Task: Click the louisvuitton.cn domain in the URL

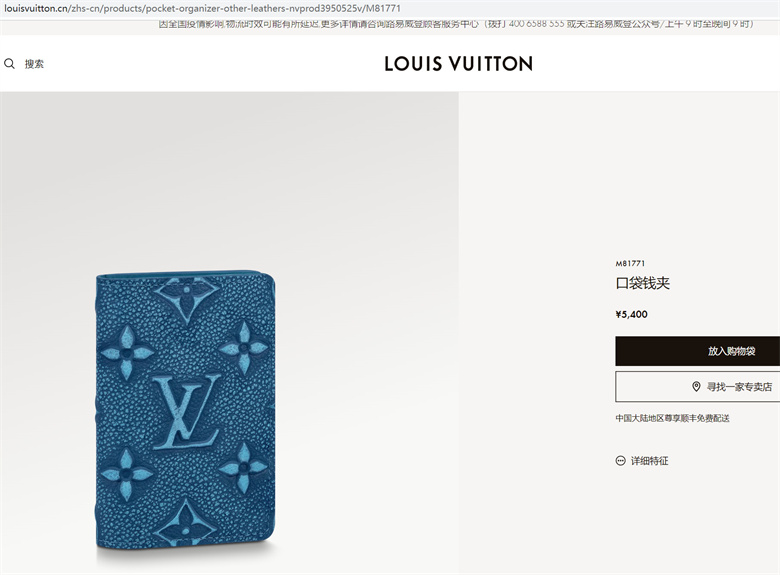Action: (x=36, y=8)
